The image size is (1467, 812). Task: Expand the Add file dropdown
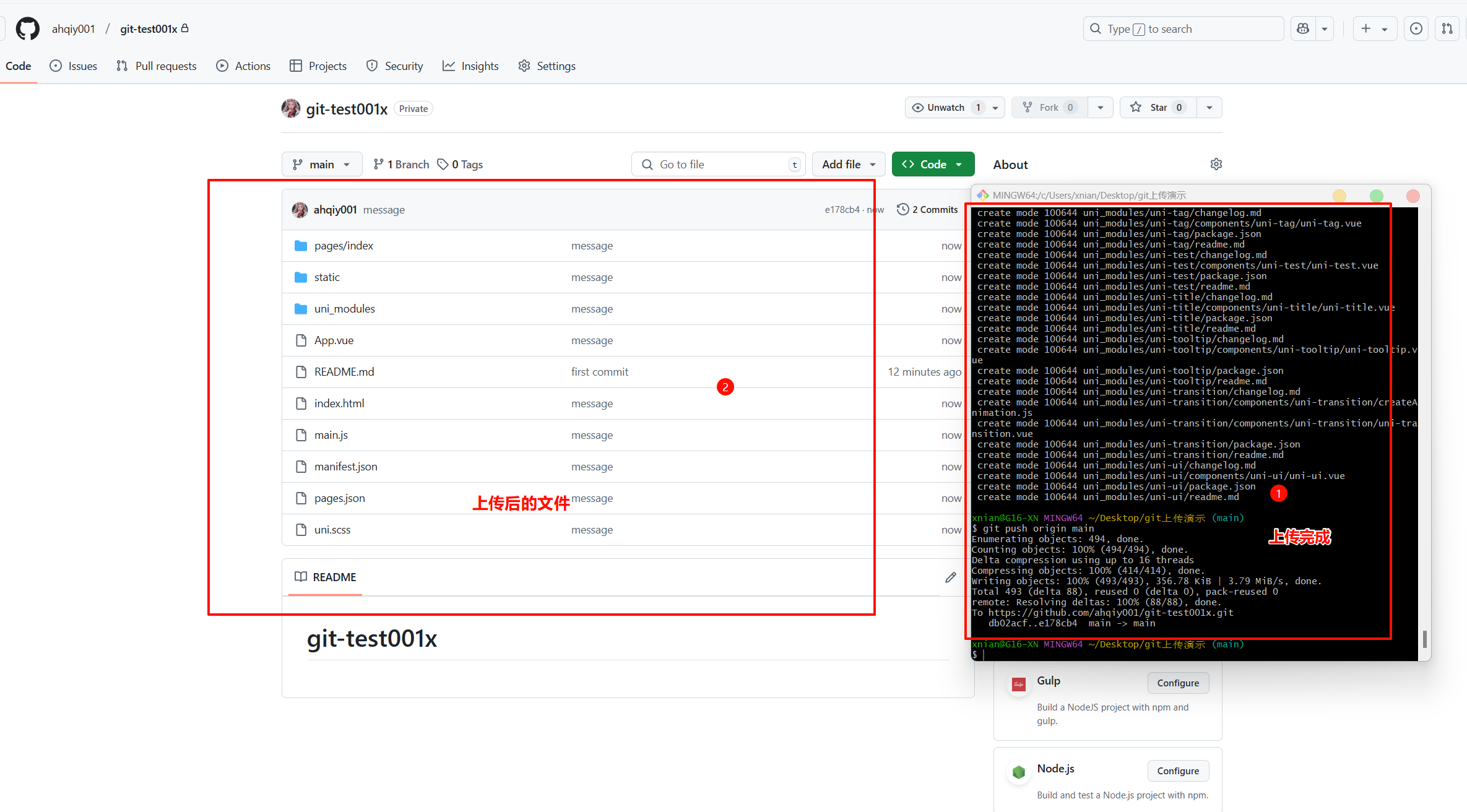848,165
